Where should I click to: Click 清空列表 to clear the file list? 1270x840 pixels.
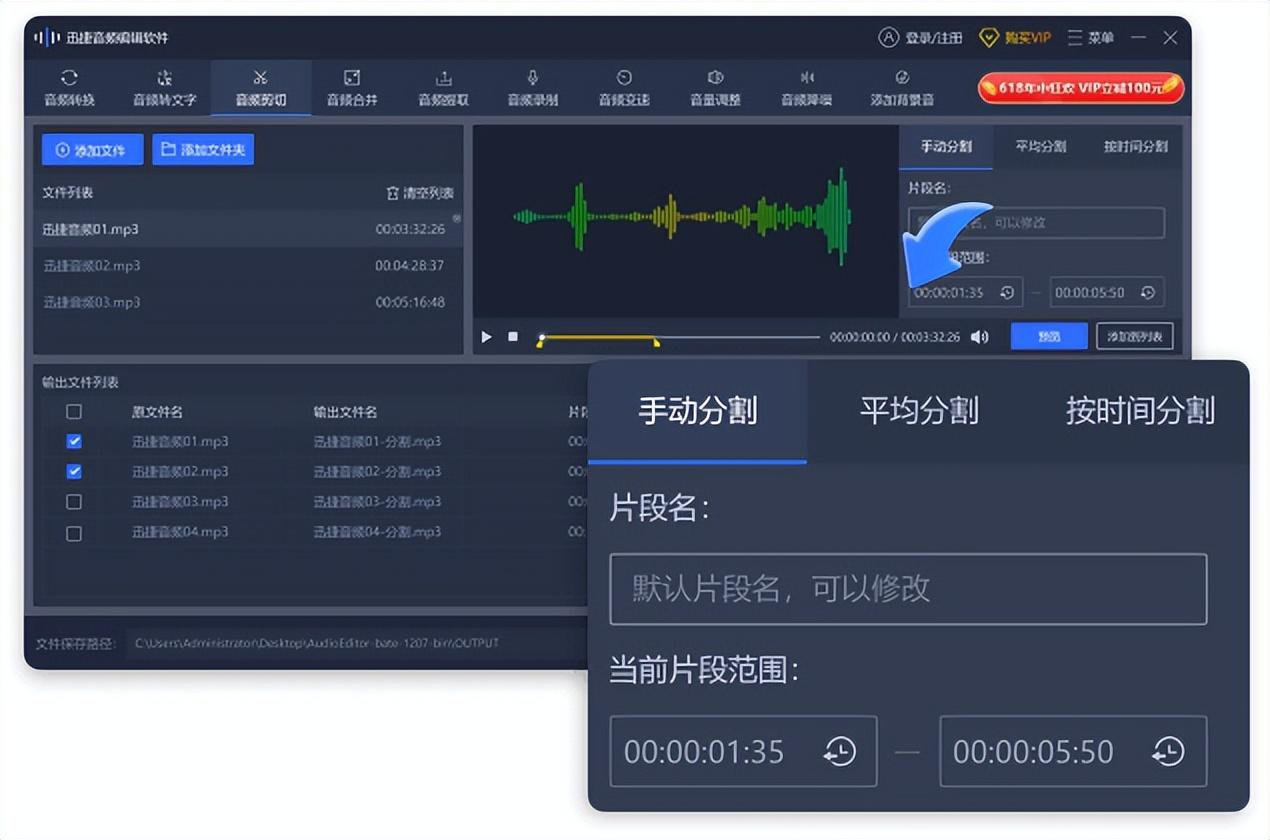420,193
